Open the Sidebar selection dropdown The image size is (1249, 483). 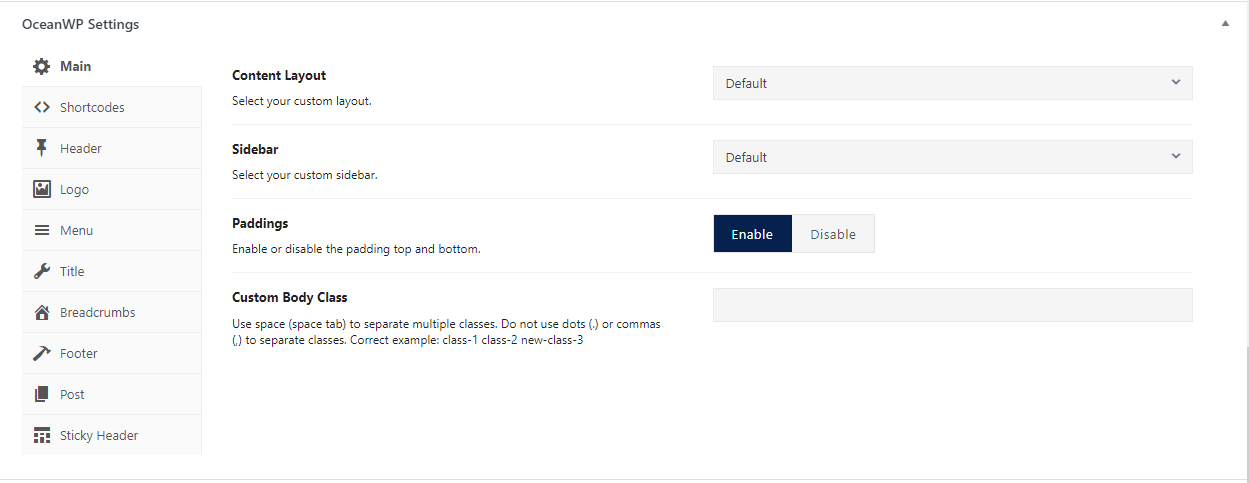[x=952, y=157]
